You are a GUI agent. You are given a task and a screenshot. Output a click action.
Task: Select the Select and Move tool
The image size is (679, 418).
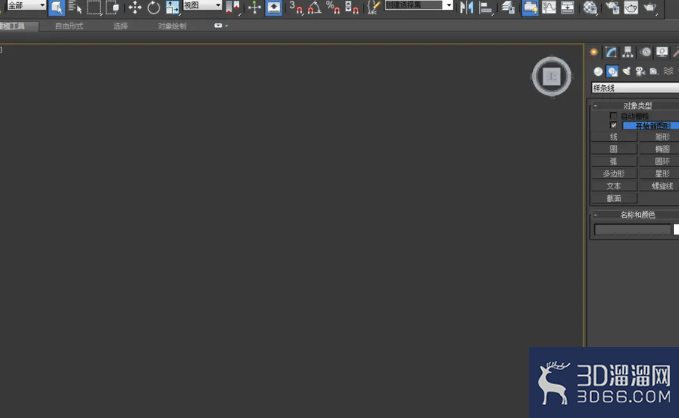click(x=135, y=7)
